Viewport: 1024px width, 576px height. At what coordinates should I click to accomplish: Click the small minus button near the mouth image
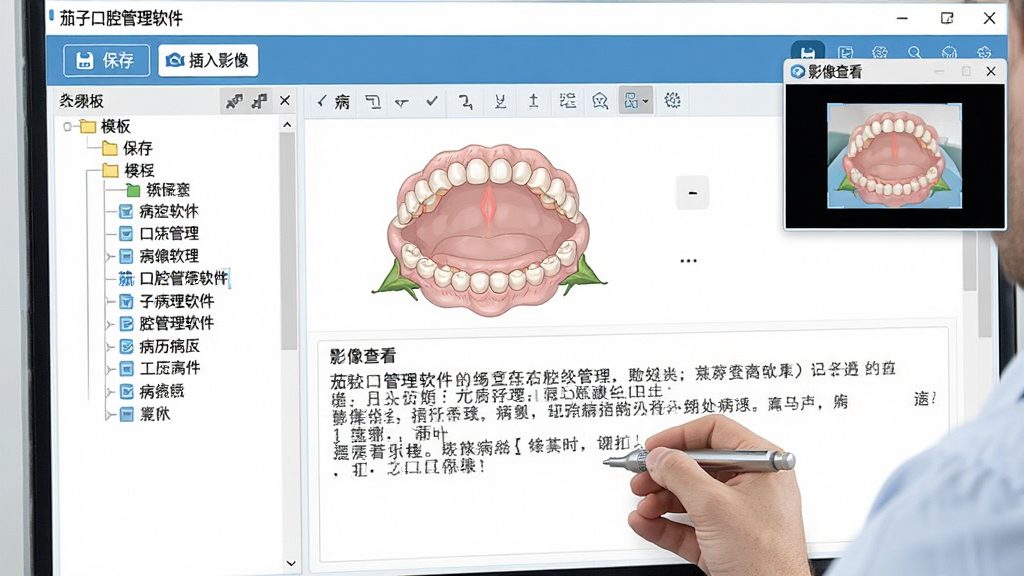pyautogui.click(x=692, y=193)
